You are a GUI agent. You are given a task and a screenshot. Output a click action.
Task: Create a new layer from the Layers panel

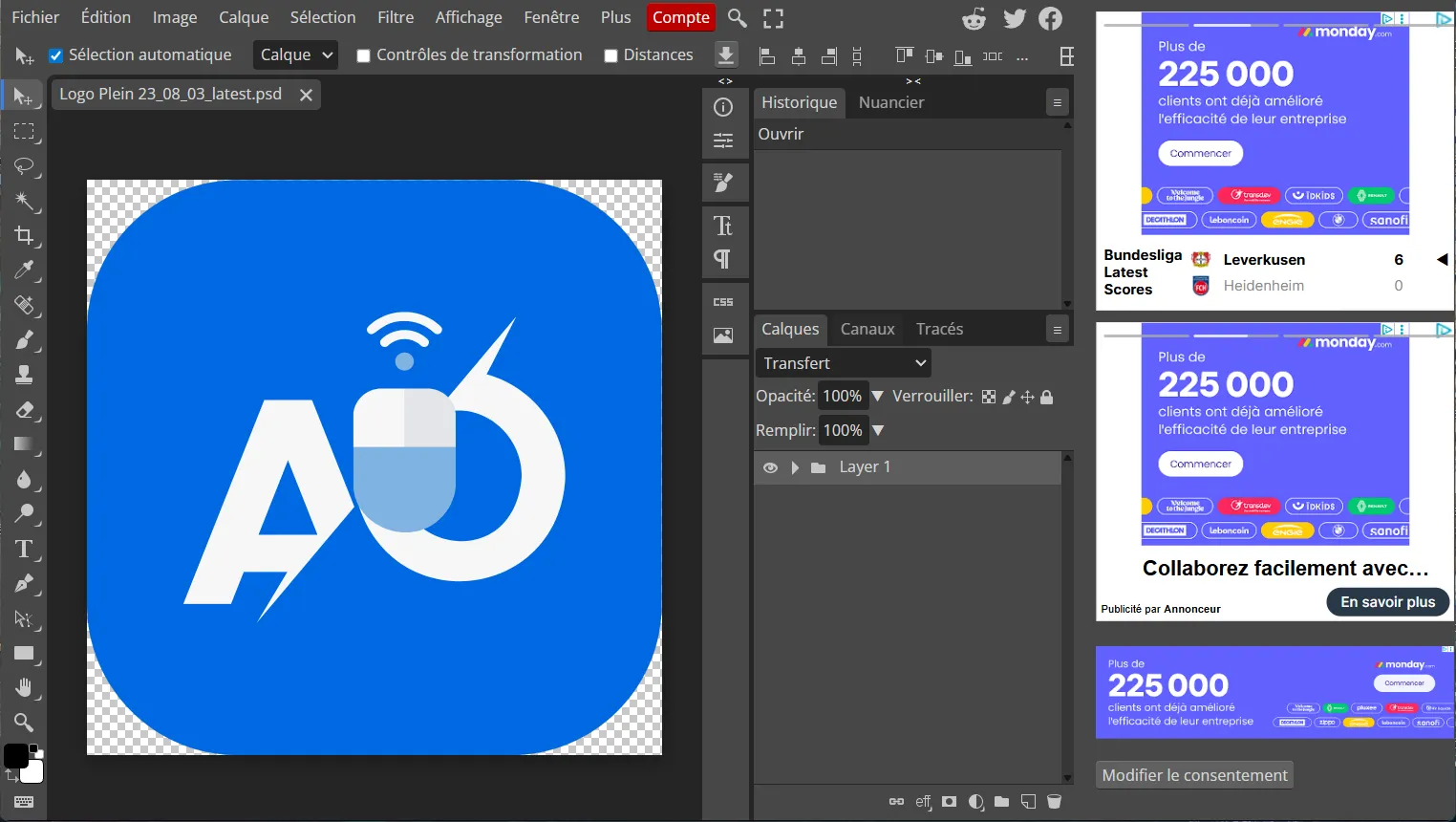coord(1028,802)
